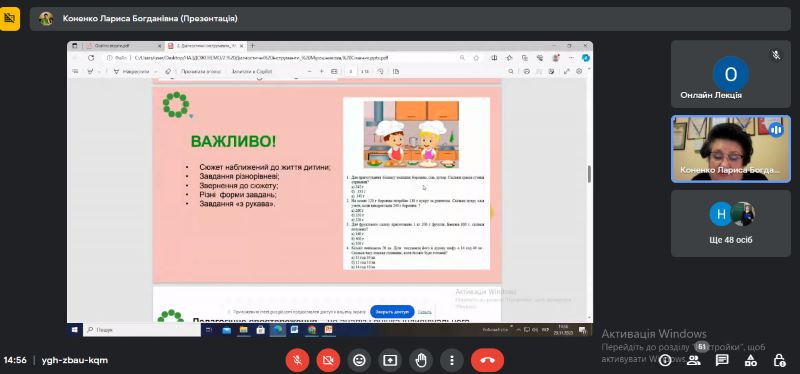Open the PDF settings gear icon
This screenshot has height=374, width=800.
579,71
